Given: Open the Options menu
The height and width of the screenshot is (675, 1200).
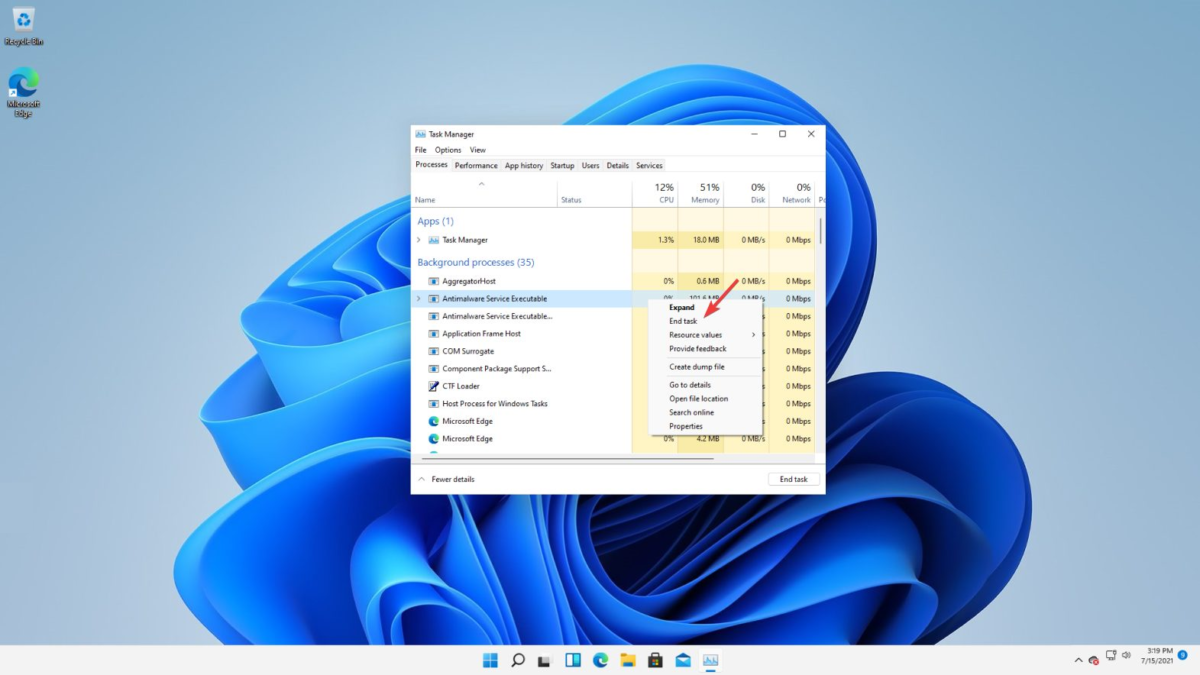Looking at the screenshot, I should coord(447,149).
